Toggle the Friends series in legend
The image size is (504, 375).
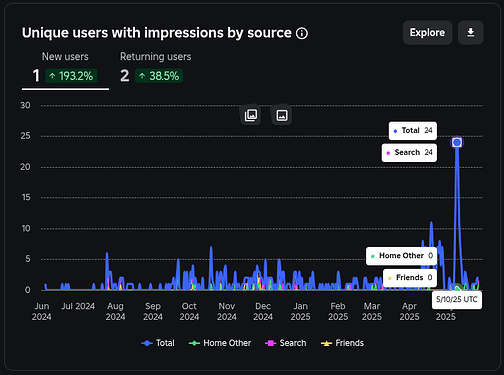pyautogui.click(x=342, y=343)
